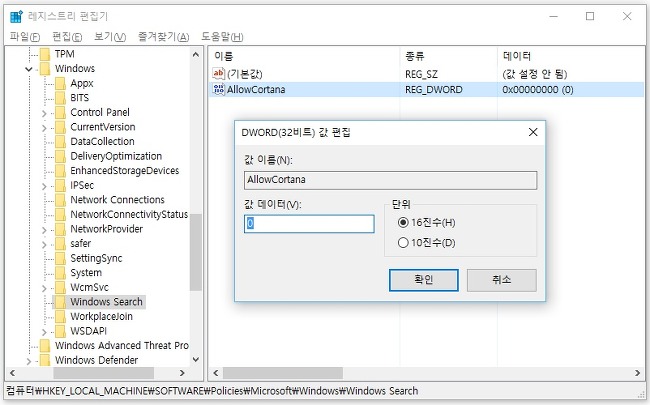650x405 pixels.
Task: Click the CurrentVersion folder icon
Action: point(61,127)
